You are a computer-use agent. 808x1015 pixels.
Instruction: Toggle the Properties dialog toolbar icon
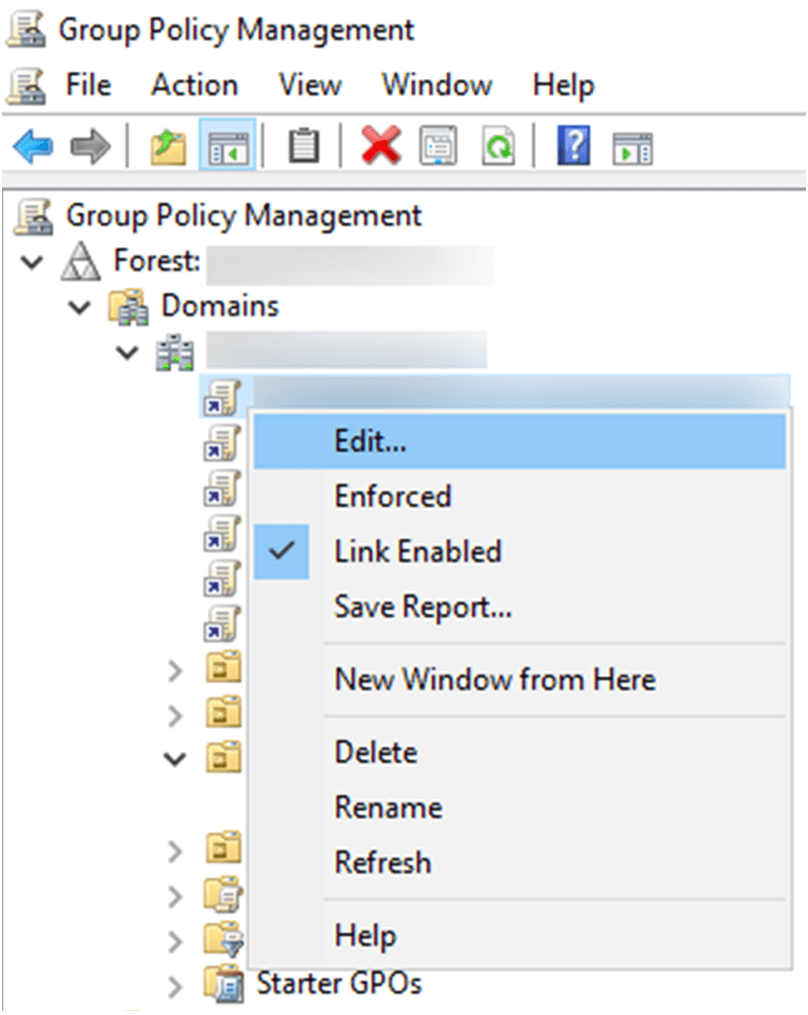[437, 145]
